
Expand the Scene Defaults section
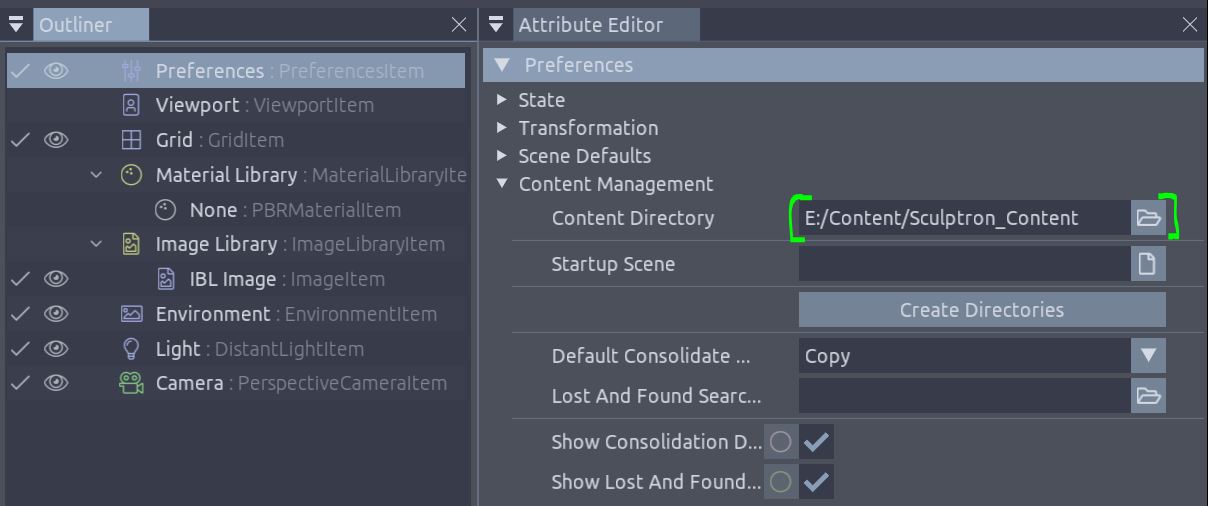pos(502,156)
